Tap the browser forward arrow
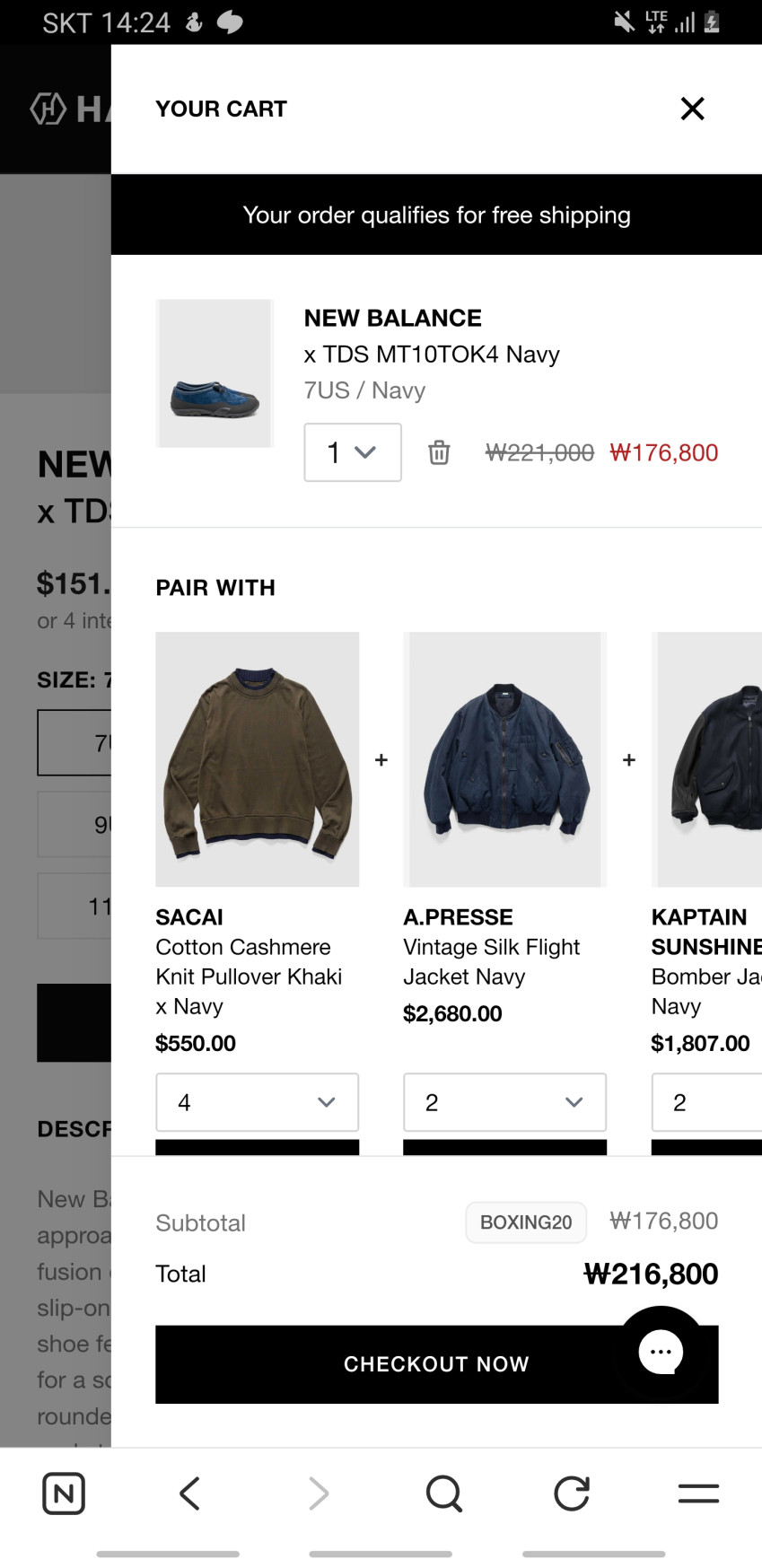 [318, 1494]
